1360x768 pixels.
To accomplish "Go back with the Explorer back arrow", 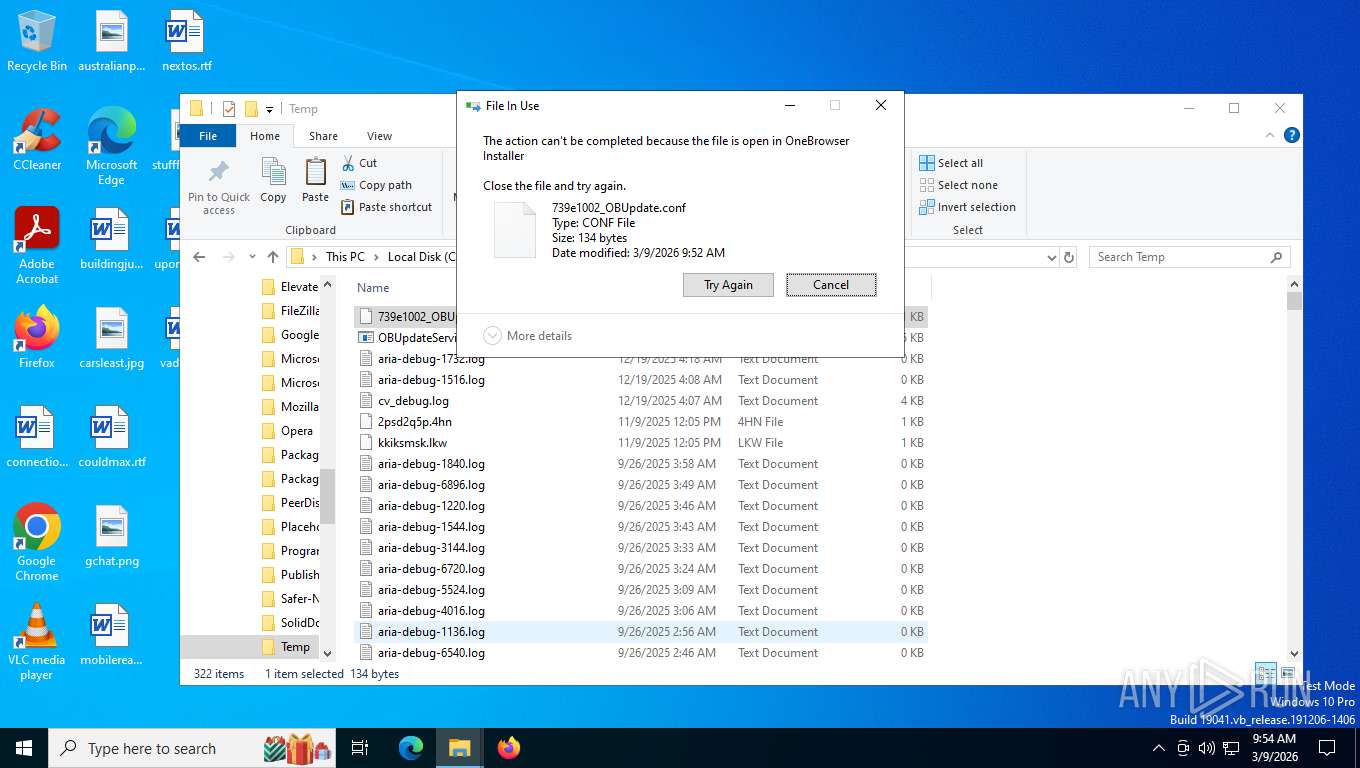I will click(199, 257).
